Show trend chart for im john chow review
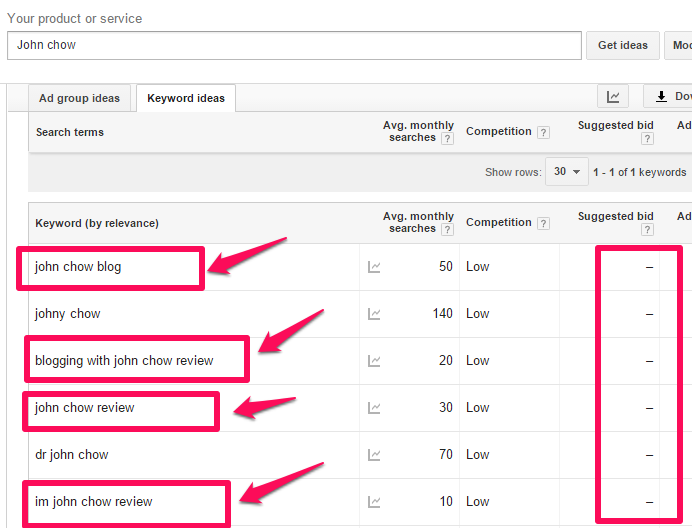692x528 pixels. coord(374,502)
